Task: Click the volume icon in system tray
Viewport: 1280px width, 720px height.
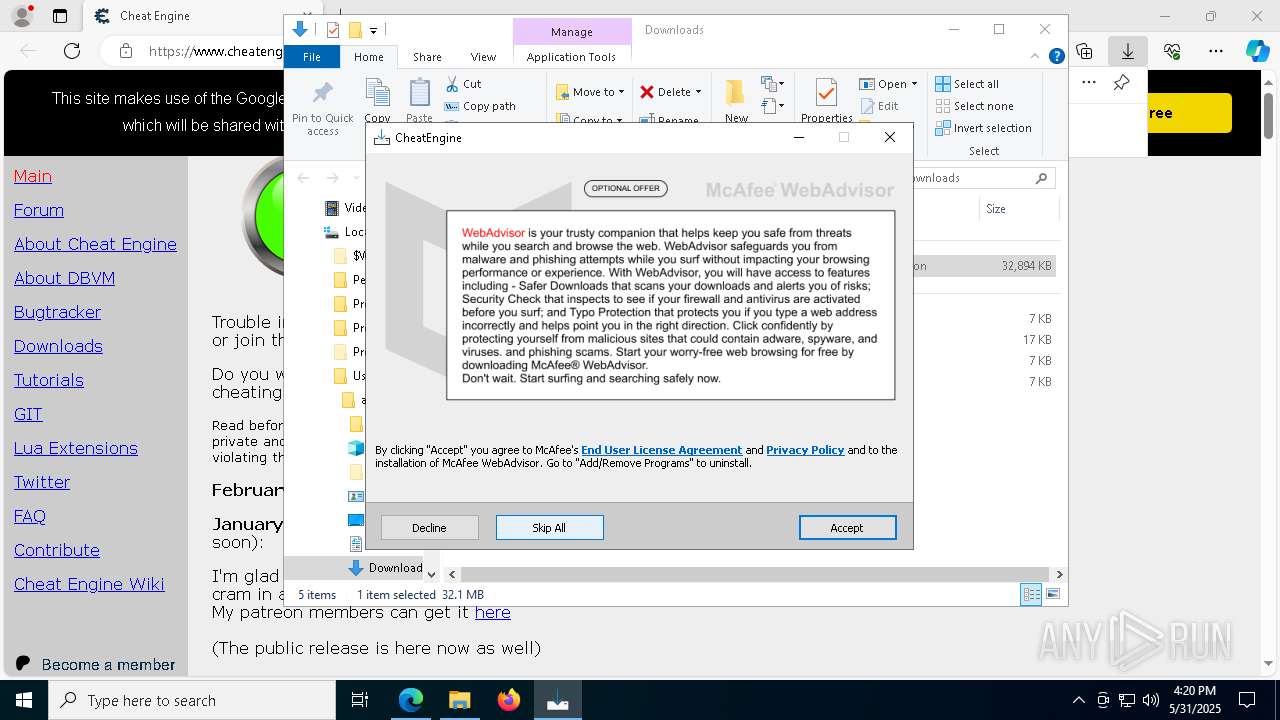Action: [x=1151, y=700]
